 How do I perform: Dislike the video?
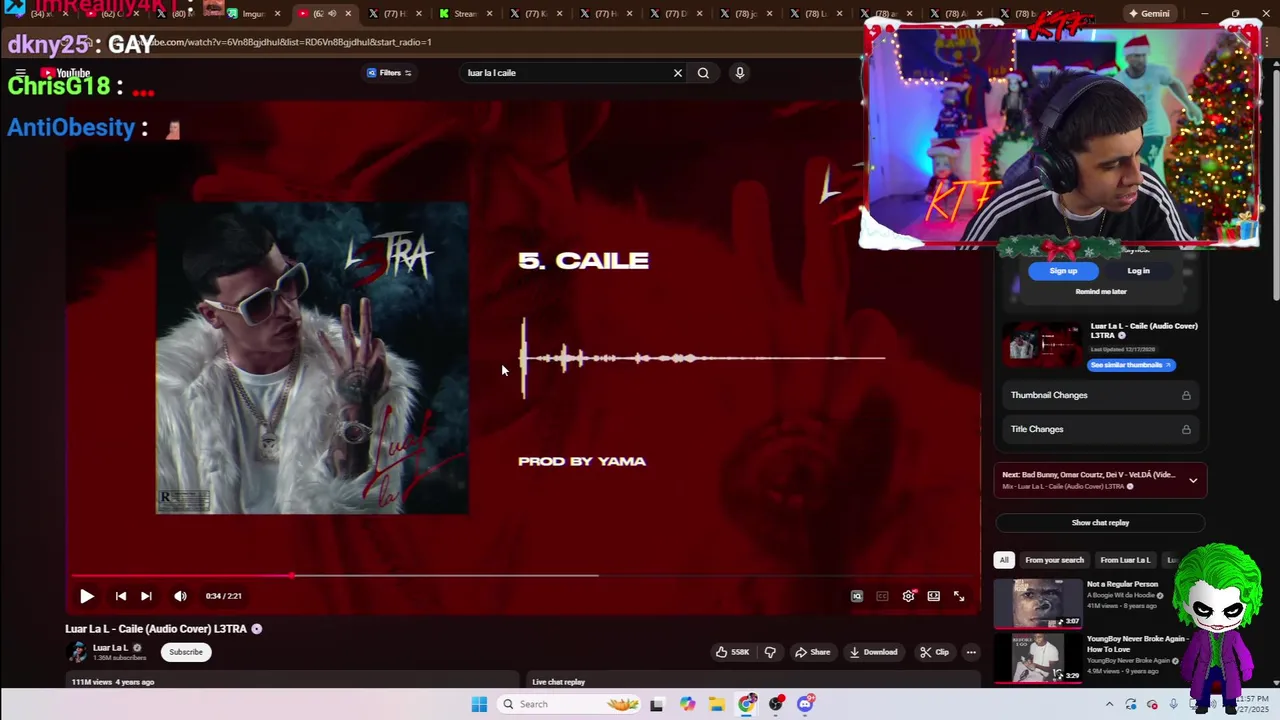coord(770,652)
